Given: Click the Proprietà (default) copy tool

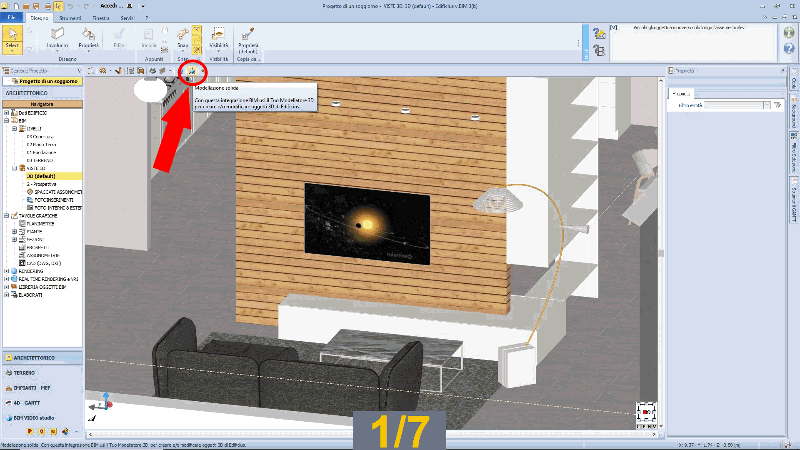Looking at the screenshot, I should click(x=248, y=40).
